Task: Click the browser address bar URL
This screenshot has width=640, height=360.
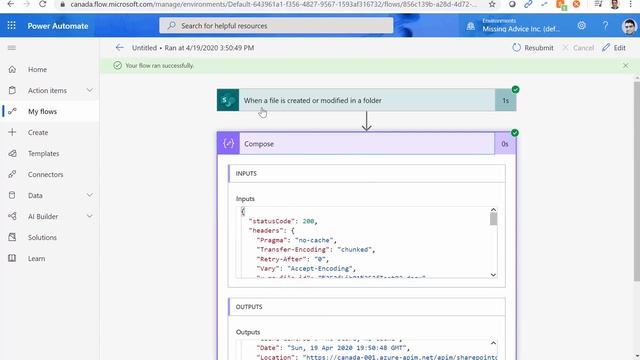Action: [273, 4]
